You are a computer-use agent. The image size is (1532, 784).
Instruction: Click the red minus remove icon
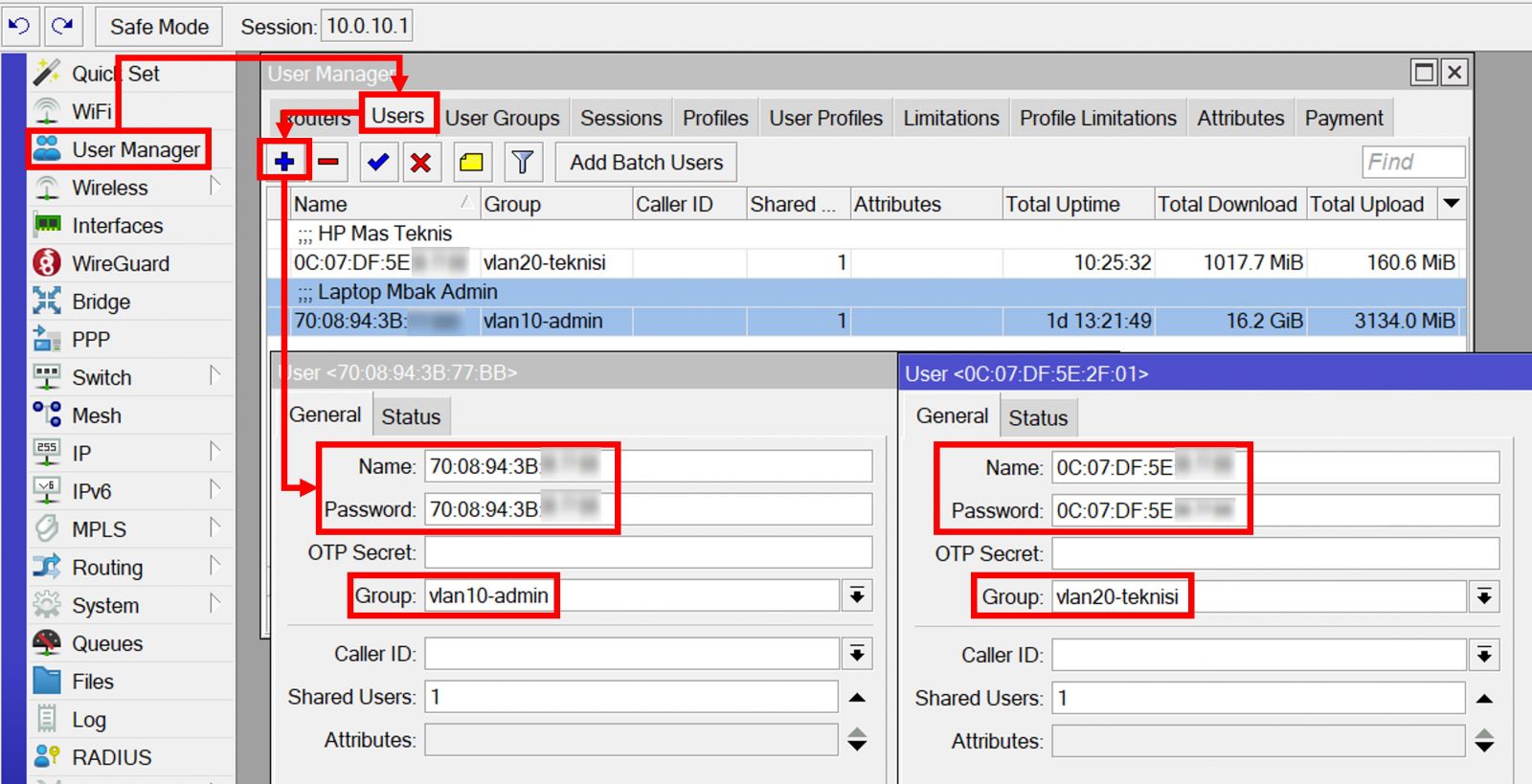[328, 162]
